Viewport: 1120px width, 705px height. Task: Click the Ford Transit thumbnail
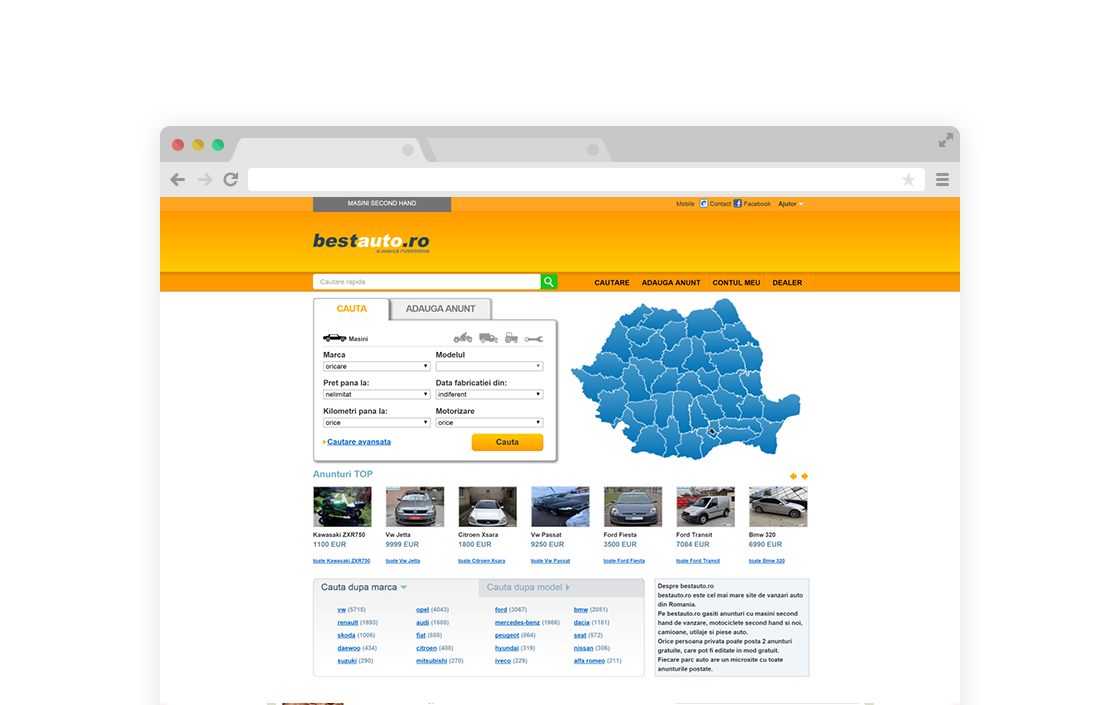pyautogui.click(x=705, y=506)
